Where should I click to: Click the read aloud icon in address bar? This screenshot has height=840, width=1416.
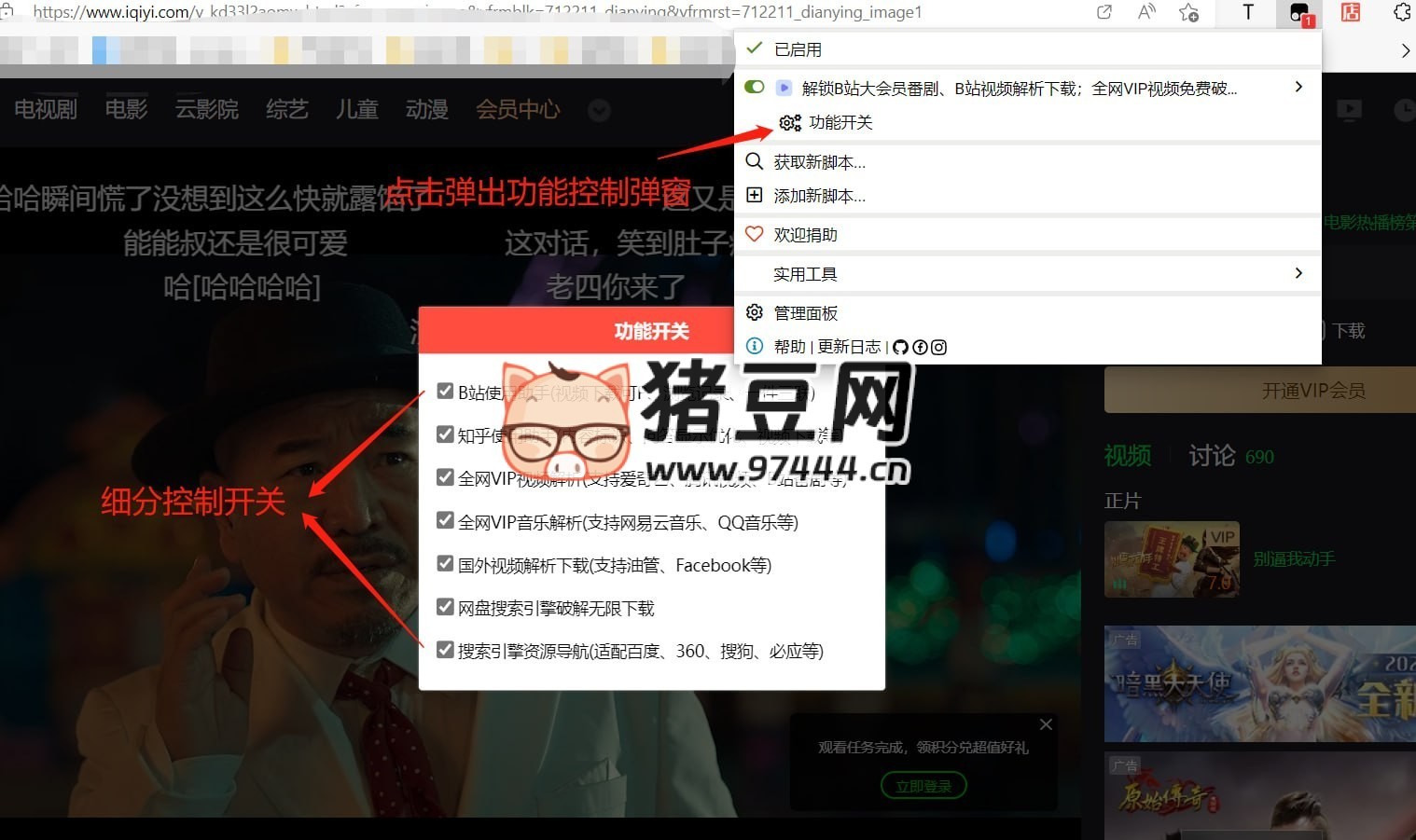point(1146,12)
